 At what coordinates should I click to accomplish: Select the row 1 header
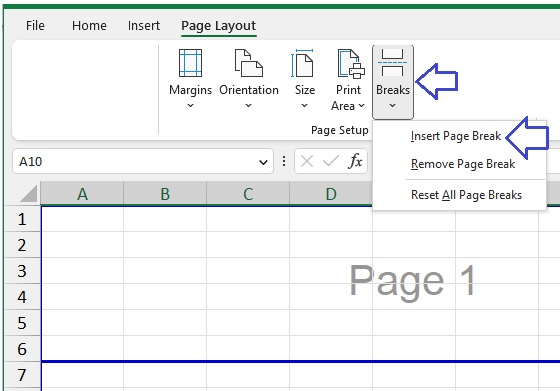click(x=22, y=219)
